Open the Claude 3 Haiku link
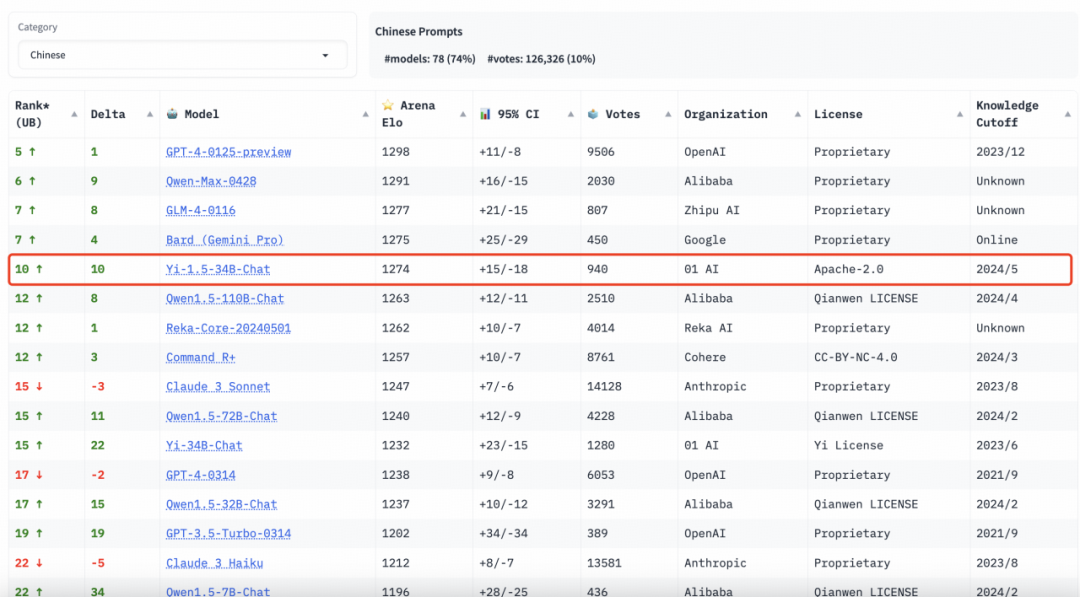 click(x=214, y=563)
